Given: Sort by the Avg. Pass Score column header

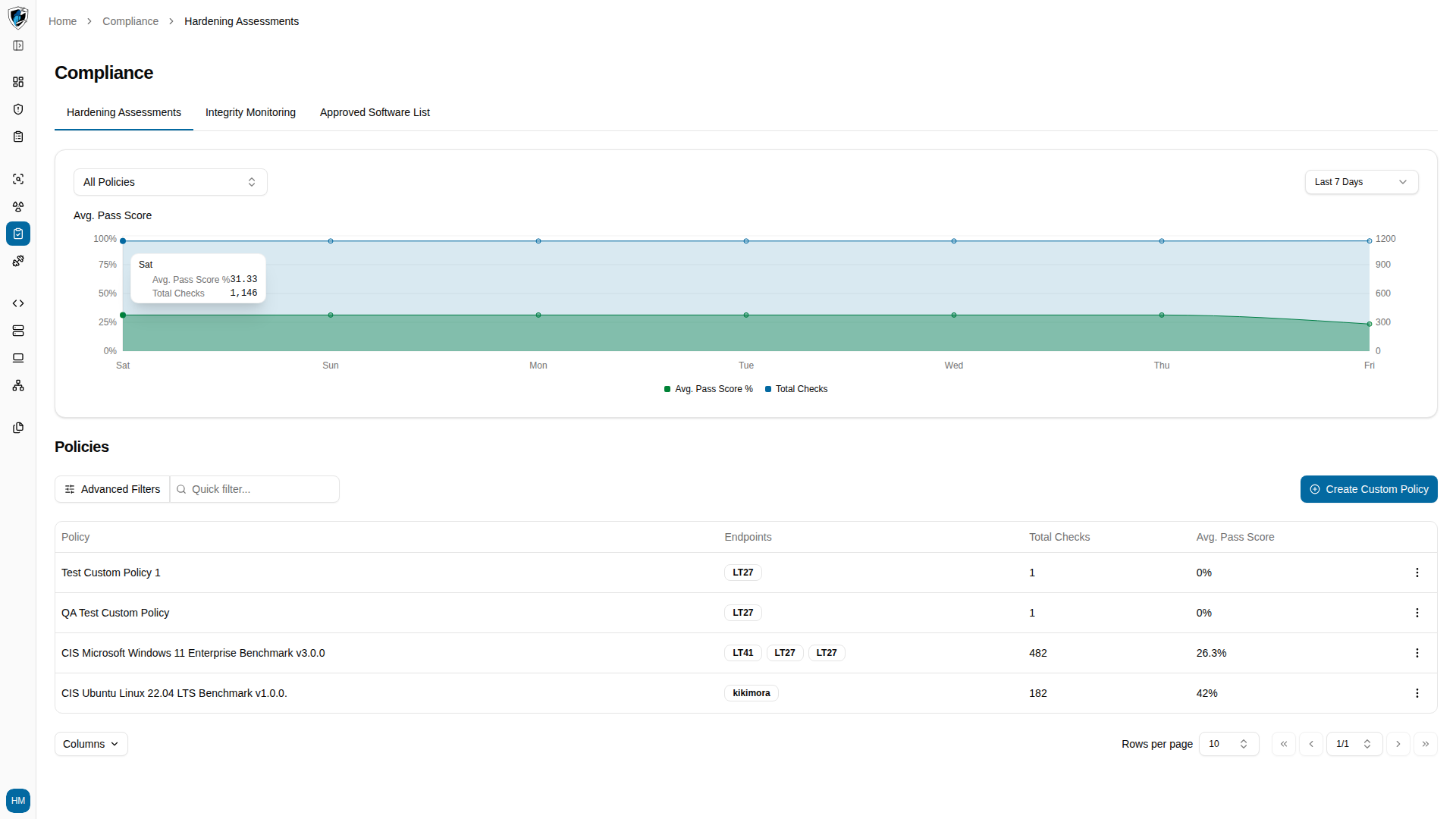Looking at the screenshot, I should [x=1235, y=537].
